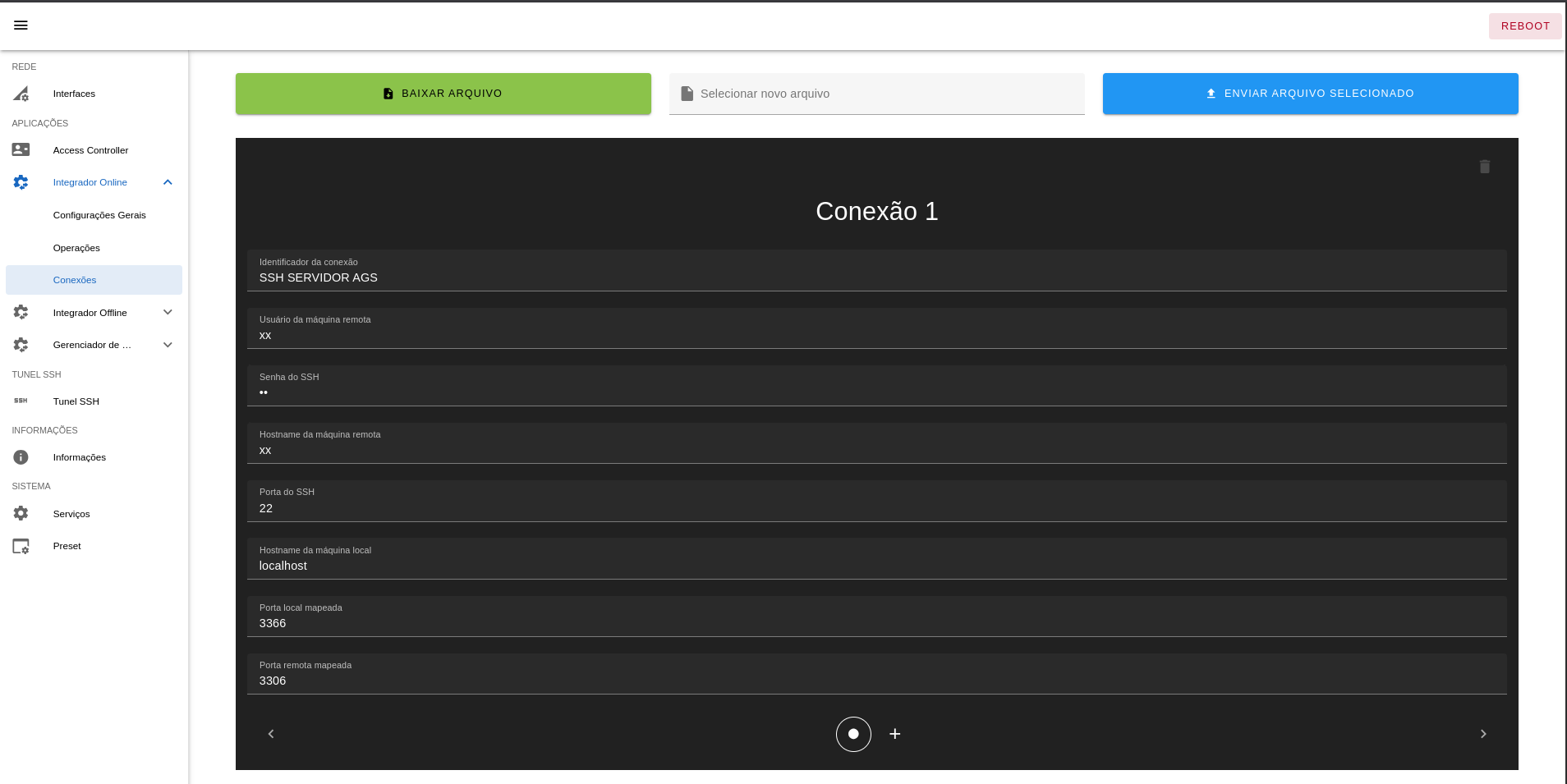Screen dimensions: 1567x784
Task: Click the Informações info icon
Action: pos(21,457)
